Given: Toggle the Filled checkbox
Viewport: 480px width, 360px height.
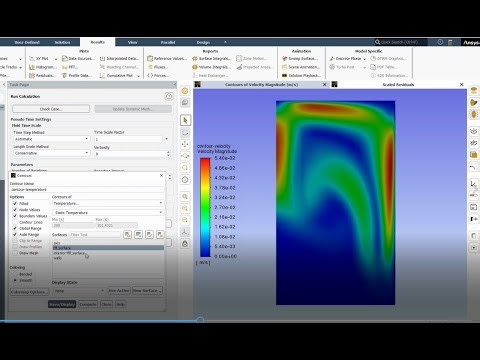Looking at the screenshot, I should [15, 203].
